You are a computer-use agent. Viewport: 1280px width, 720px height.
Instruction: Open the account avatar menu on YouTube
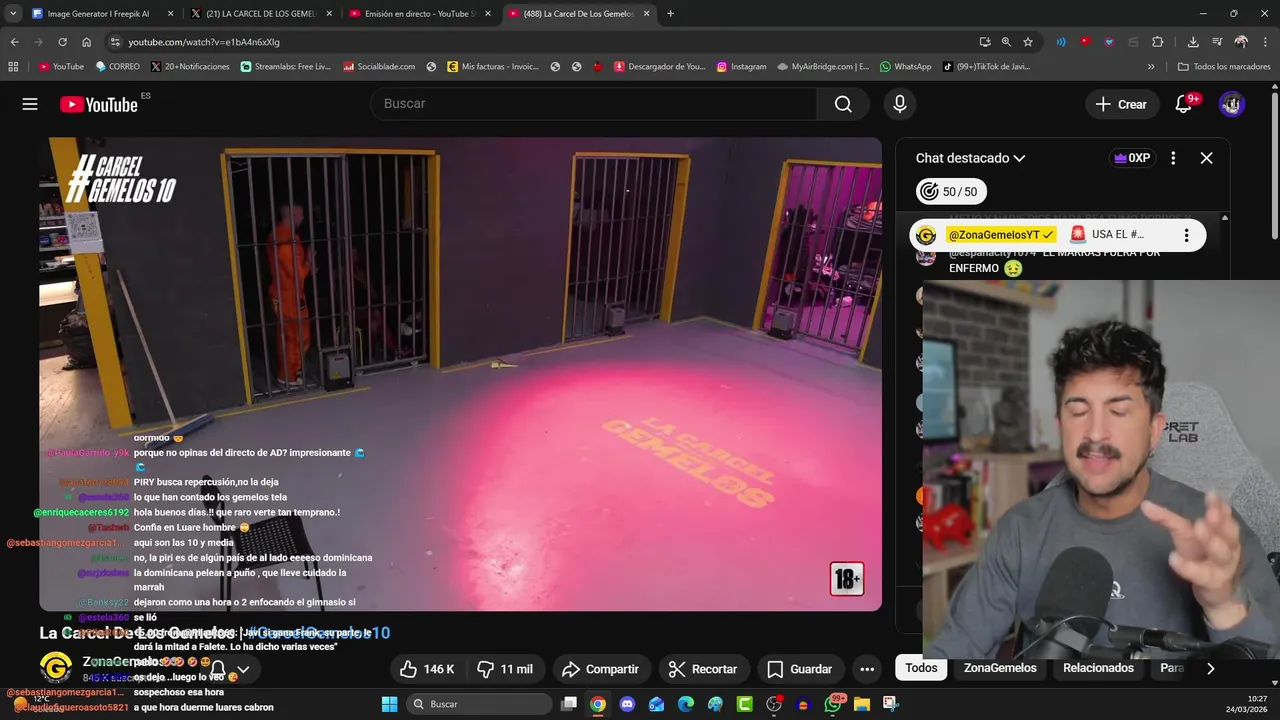[x=1232, y=104]
